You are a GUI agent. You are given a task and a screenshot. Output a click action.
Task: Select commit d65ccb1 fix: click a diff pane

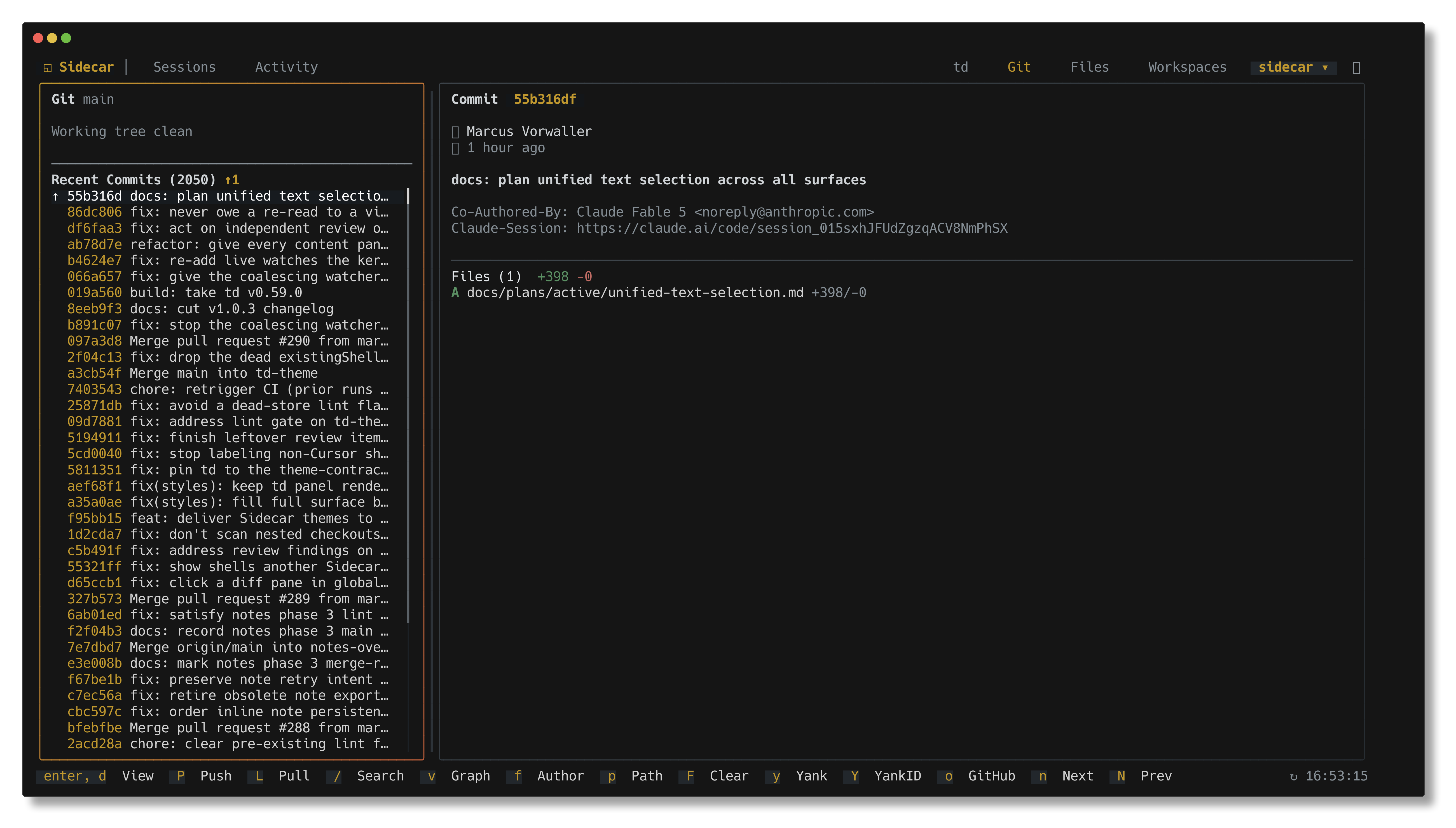click(228, 582)
